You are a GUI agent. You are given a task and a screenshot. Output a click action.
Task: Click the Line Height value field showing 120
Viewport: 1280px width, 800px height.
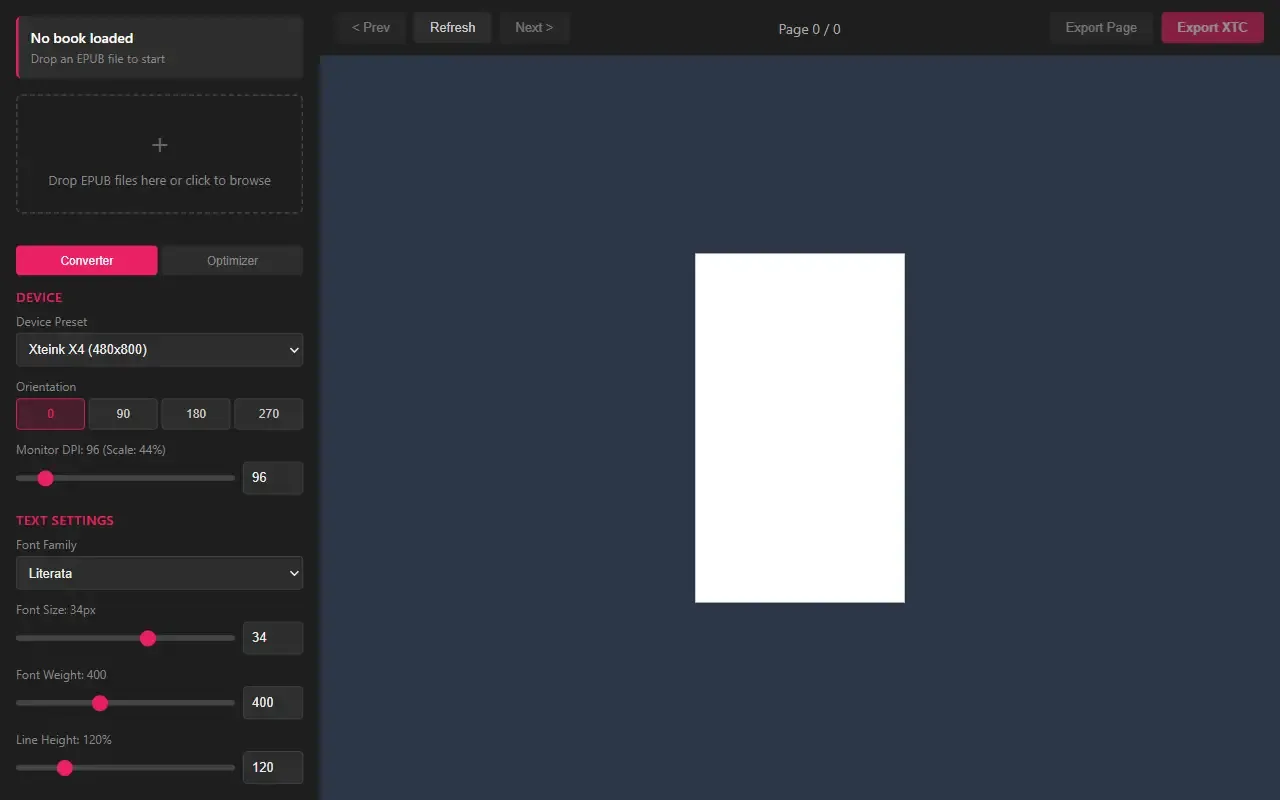pos(272,768)
